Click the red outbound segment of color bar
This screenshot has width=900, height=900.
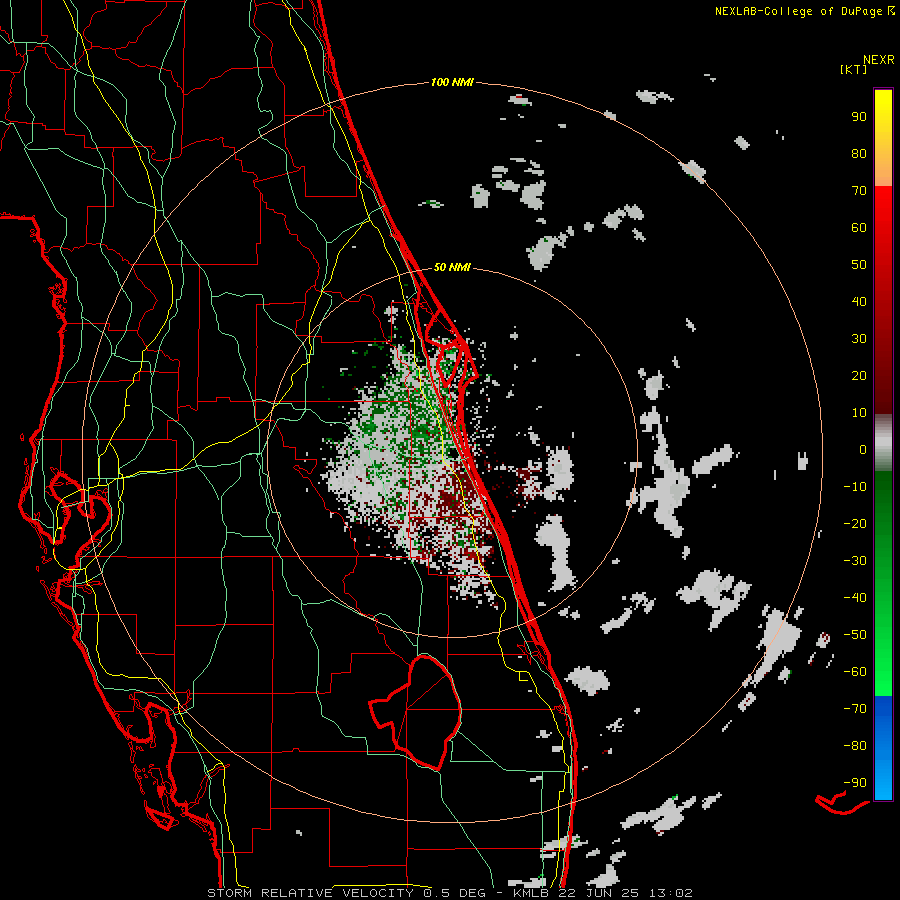883,300
